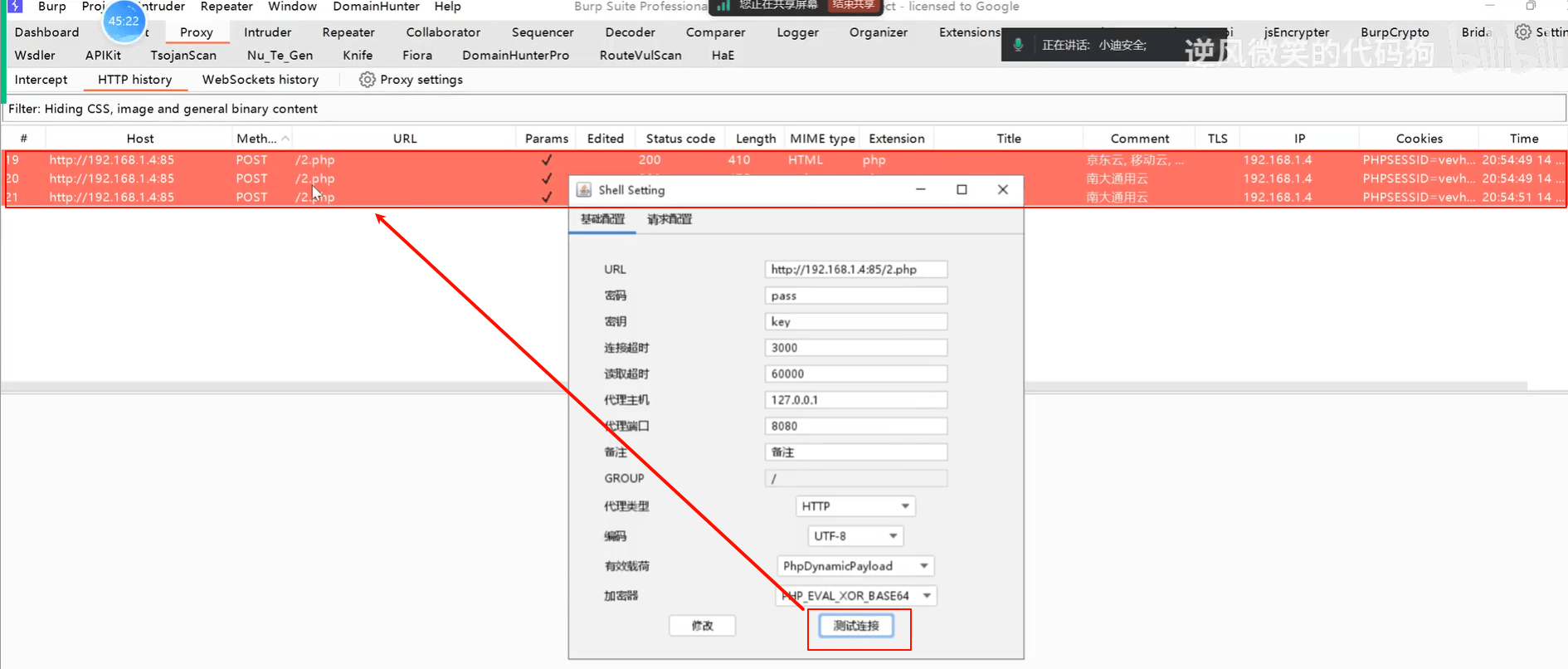Open the Help menu
1568x669 pixels.
(447, 7)
